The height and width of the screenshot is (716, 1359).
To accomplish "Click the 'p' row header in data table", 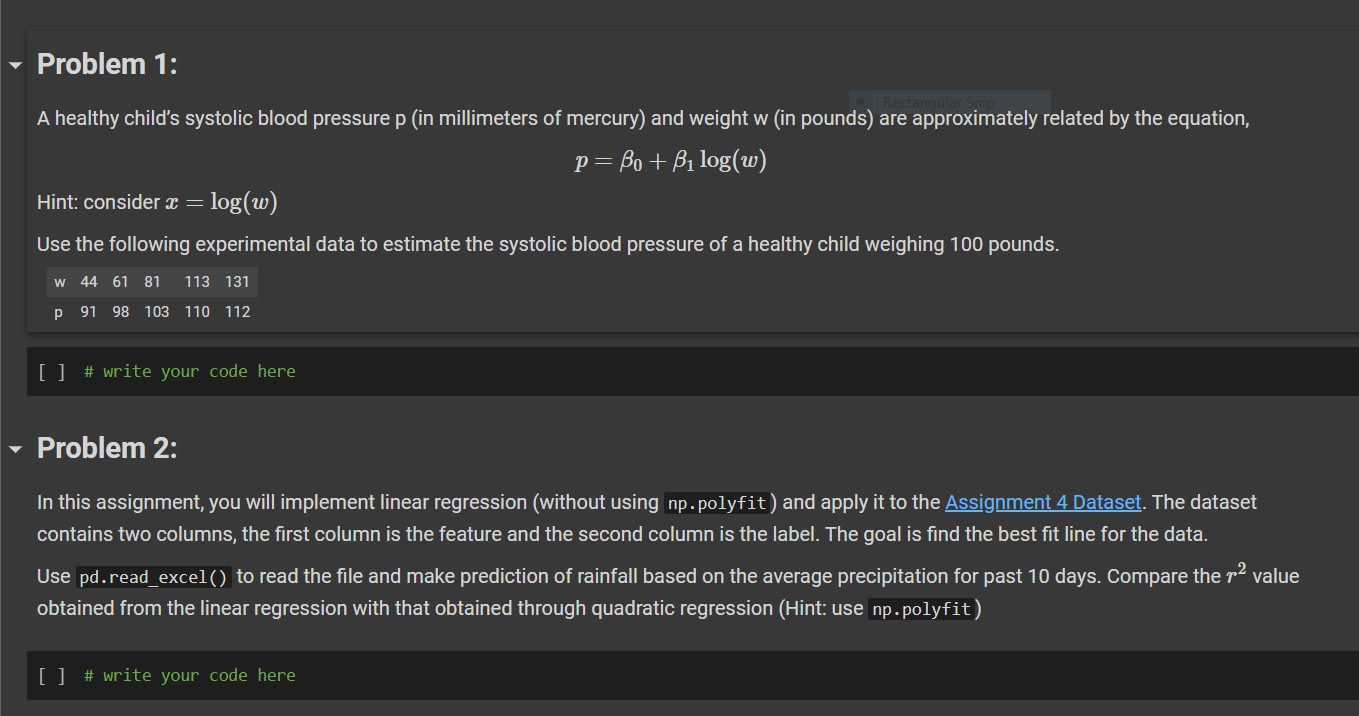I will 59,312.
